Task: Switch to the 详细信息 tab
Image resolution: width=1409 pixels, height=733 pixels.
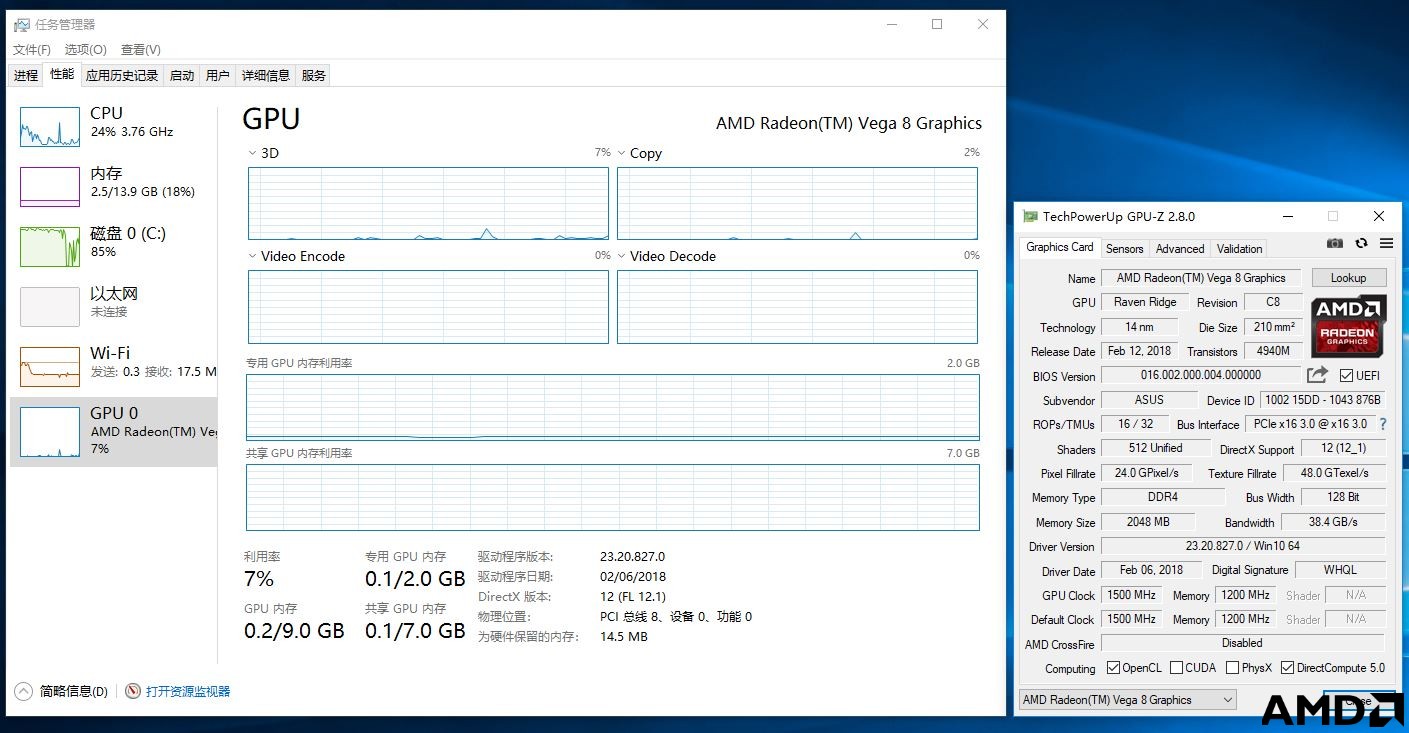Action: click(266, 75)
